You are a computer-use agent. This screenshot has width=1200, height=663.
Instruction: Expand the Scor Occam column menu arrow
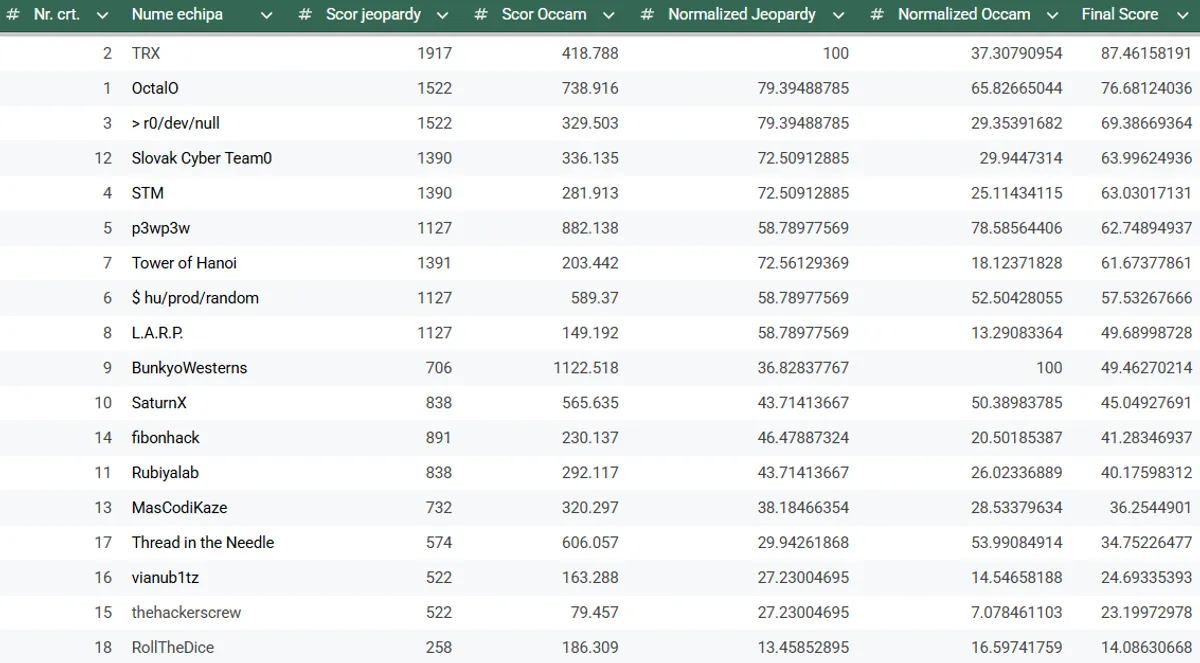609,15
